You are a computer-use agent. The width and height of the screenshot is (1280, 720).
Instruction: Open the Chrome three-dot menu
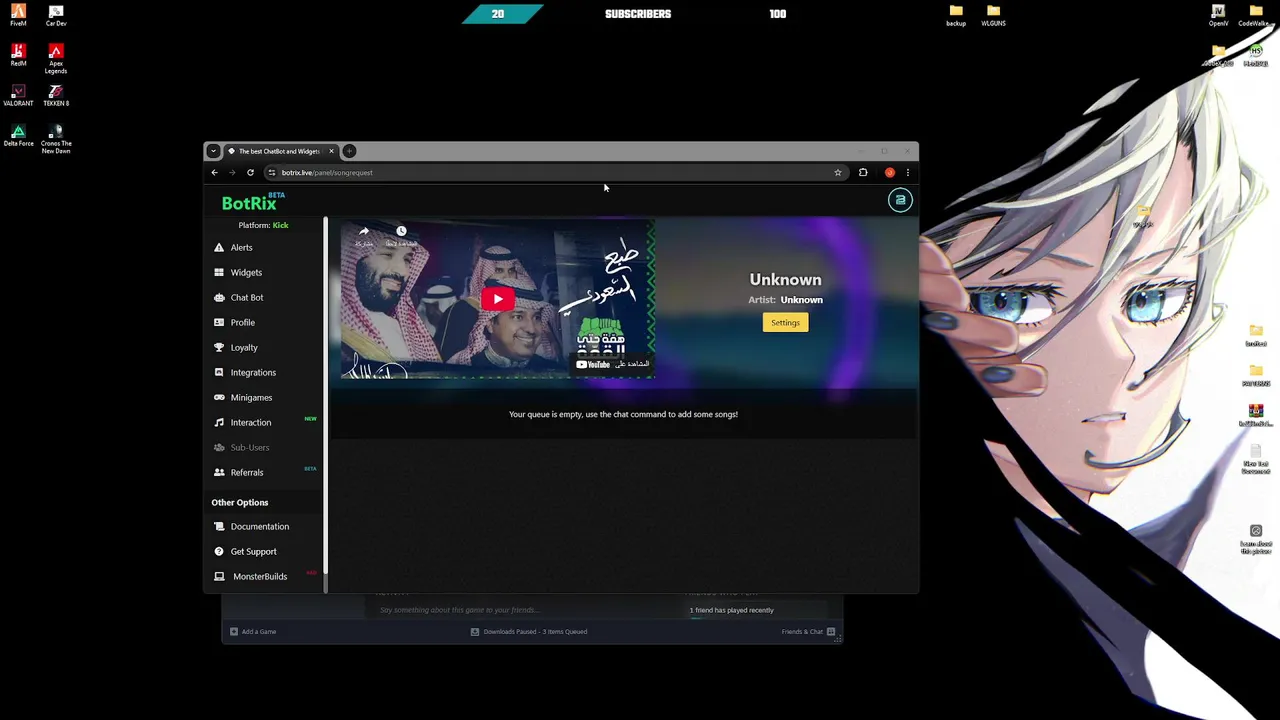point(908,172)
